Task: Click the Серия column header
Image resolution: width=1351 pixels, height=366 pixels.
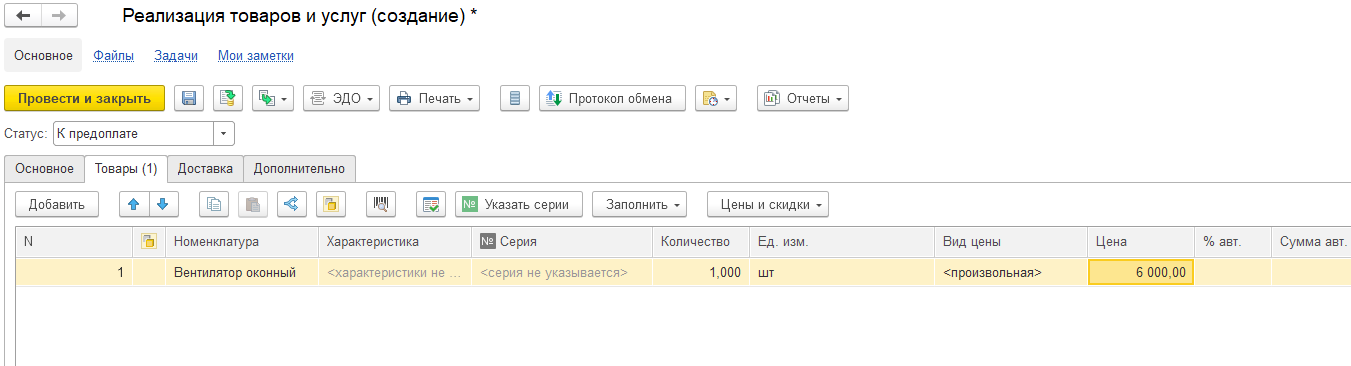Action: [562, 241]
